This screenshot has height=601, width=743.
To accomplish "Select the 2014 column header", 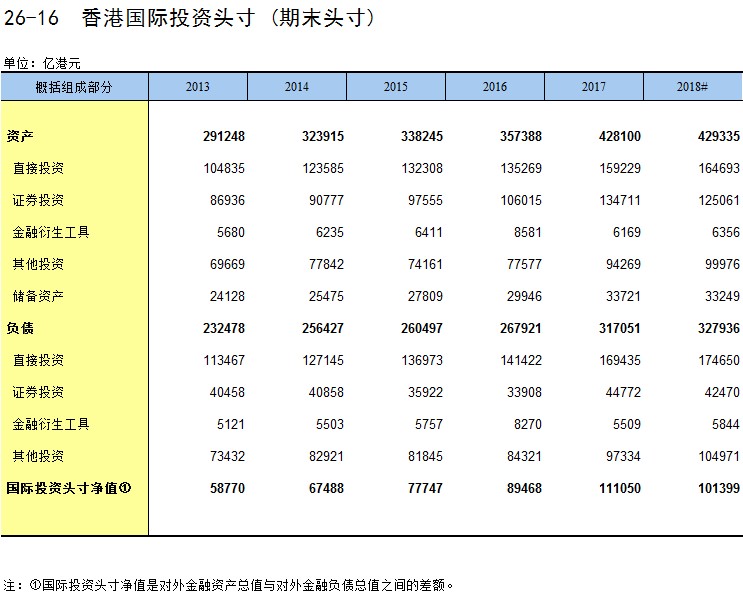I will pos(297,87).
